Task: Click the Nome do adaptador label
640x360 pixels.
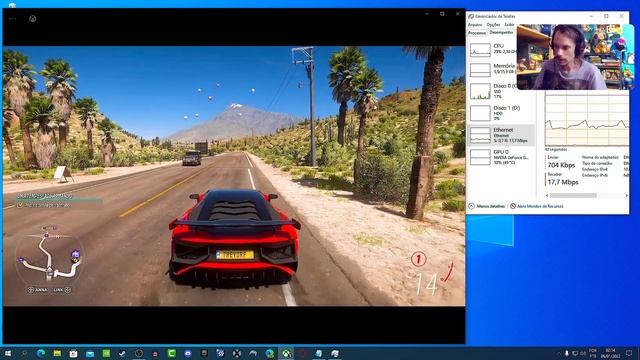Action: (x=600, y=157)
